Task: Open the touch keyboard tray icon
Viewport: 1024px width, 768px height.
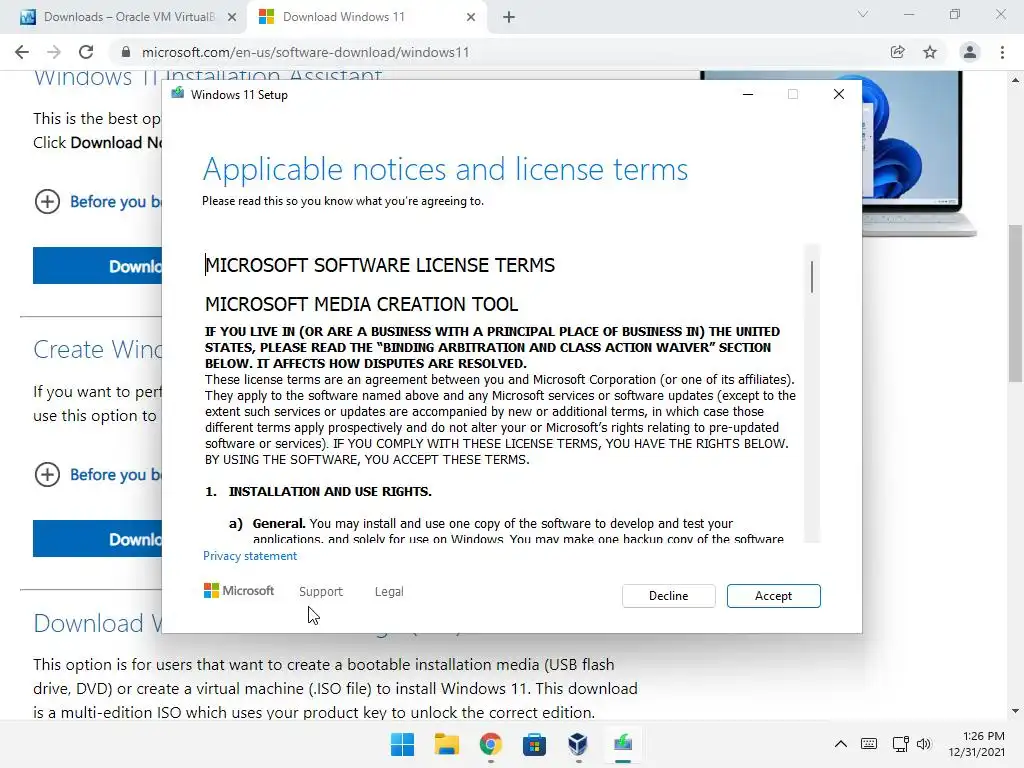Action: [869, 744]
